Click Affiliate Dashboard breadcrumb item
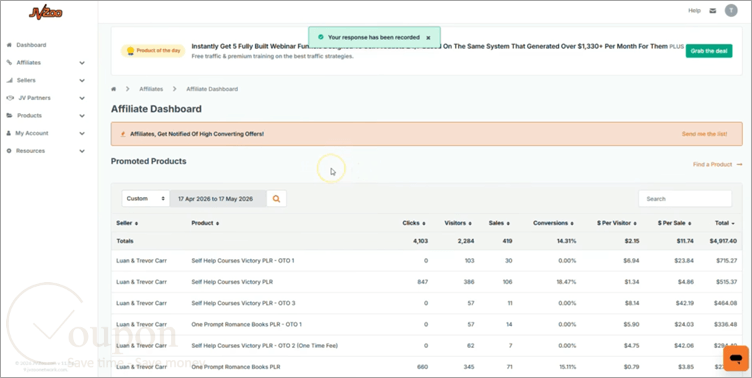This screenshot has width=752, height=378. coord(212,89)
